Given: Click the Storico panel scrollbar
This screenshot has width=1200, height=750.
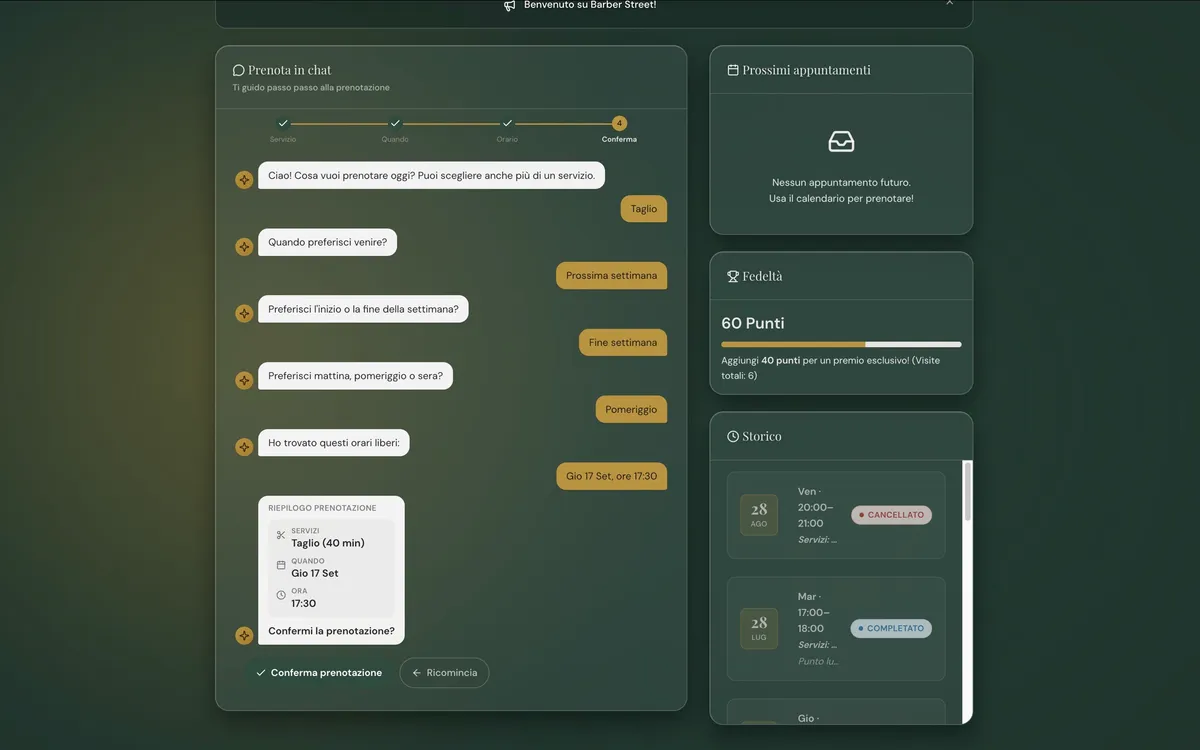Looking at the screenshot, I should coord(967,491).
